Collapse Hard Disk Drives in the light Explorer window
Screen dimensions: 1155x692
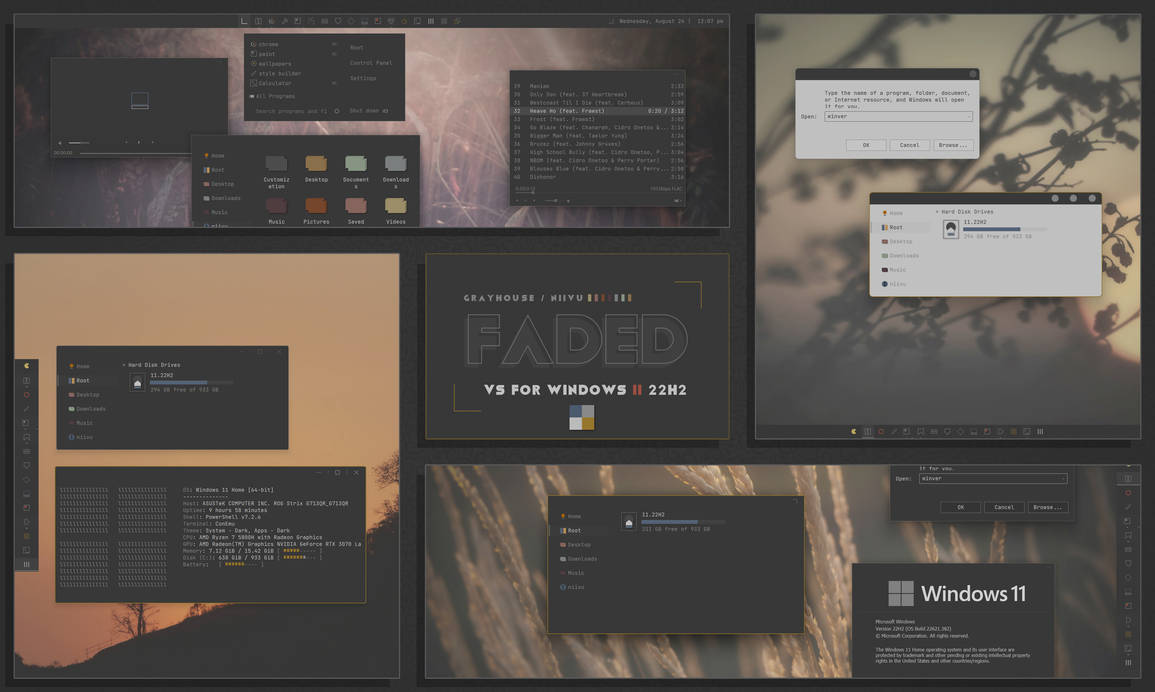[937, 212]
